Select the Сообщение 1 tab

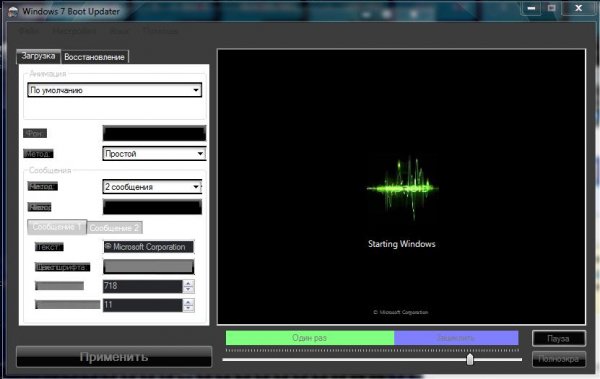57,227
